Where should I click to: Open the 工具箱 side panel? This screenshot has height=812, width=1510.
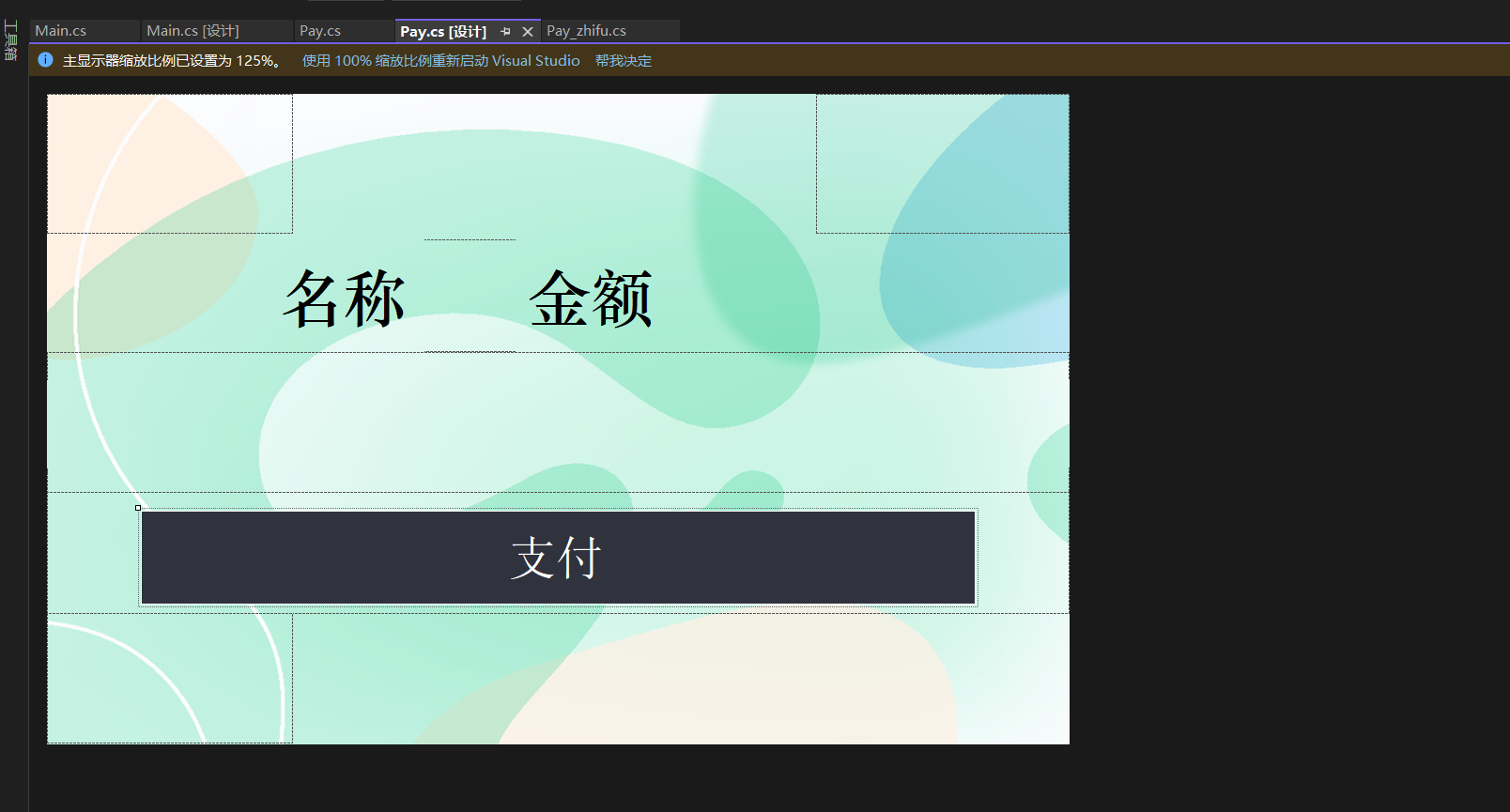click(x=11, y=40)
